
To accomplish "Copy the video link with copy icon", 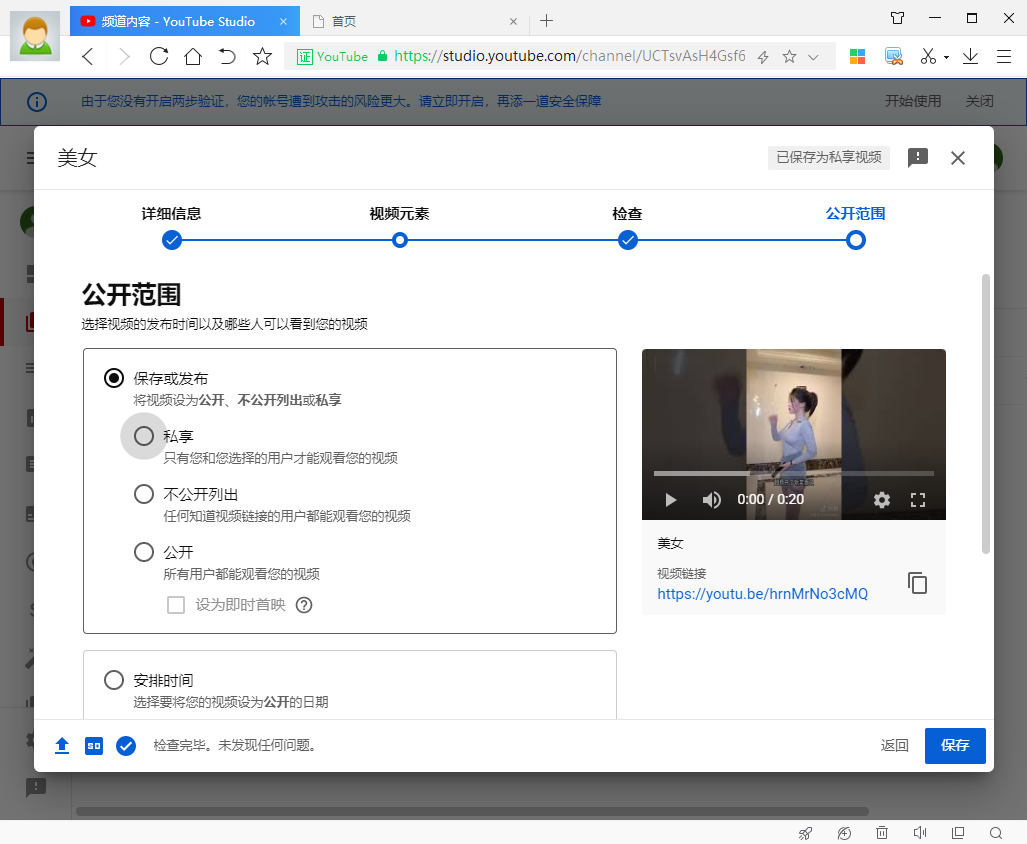I will point(918,583).
